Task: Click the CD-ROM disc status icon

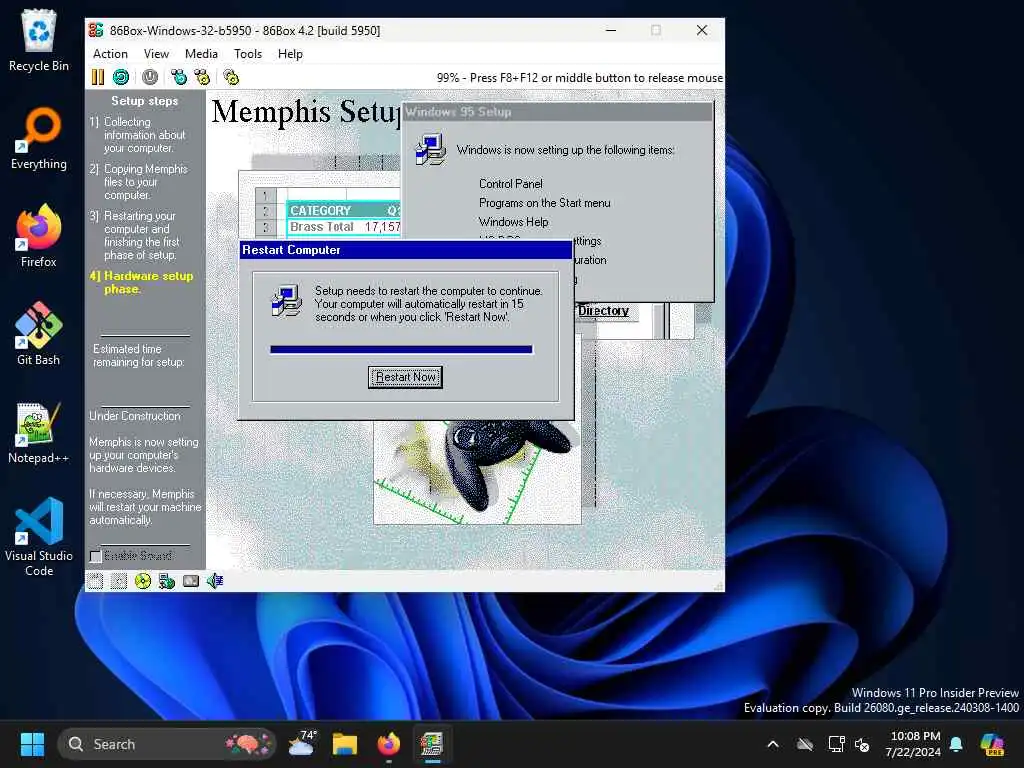Action: pyautogui.click(x=142, y=581)
